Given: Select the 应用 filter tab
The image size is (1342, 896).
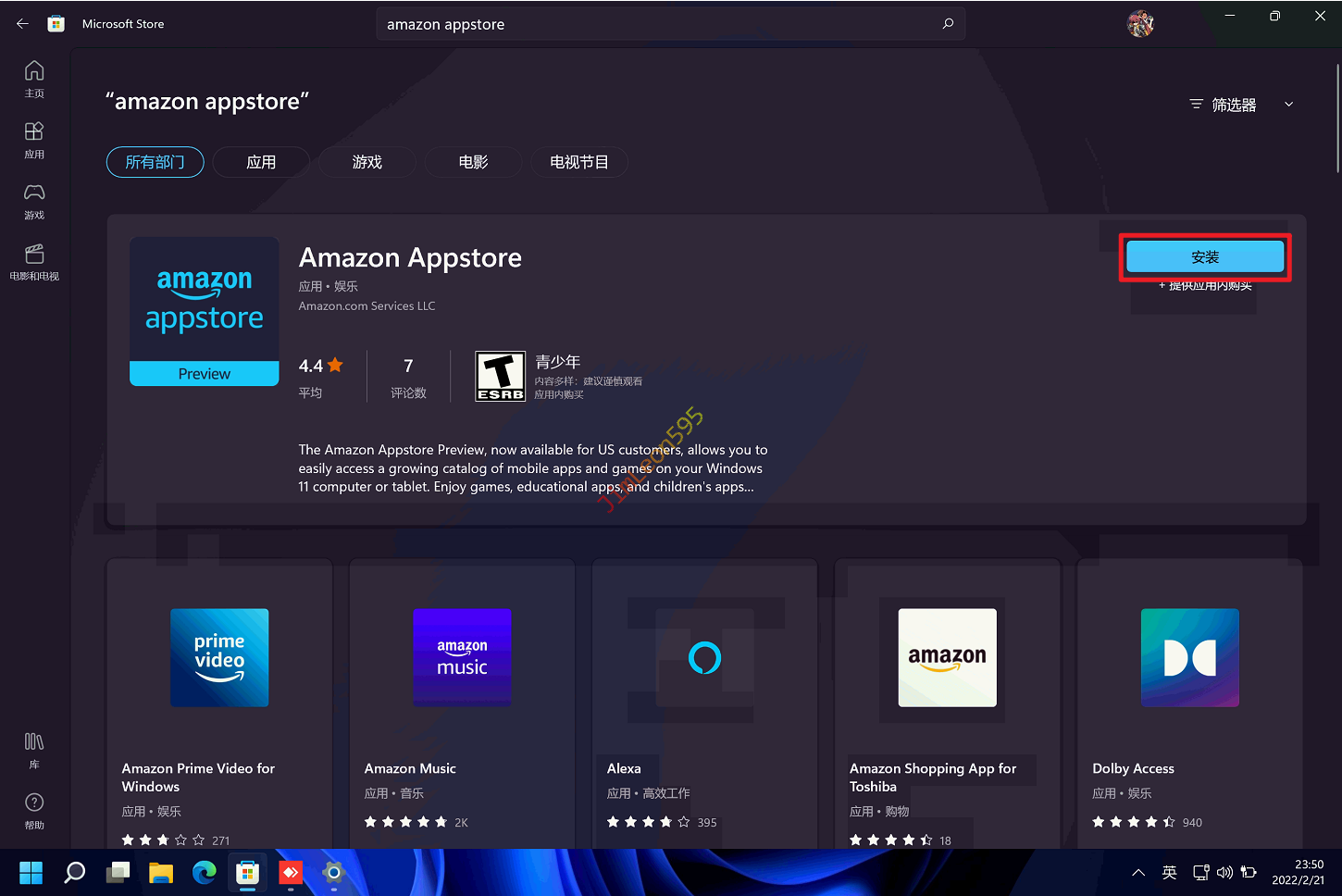Looking at the screenshot, I should 261,162.
